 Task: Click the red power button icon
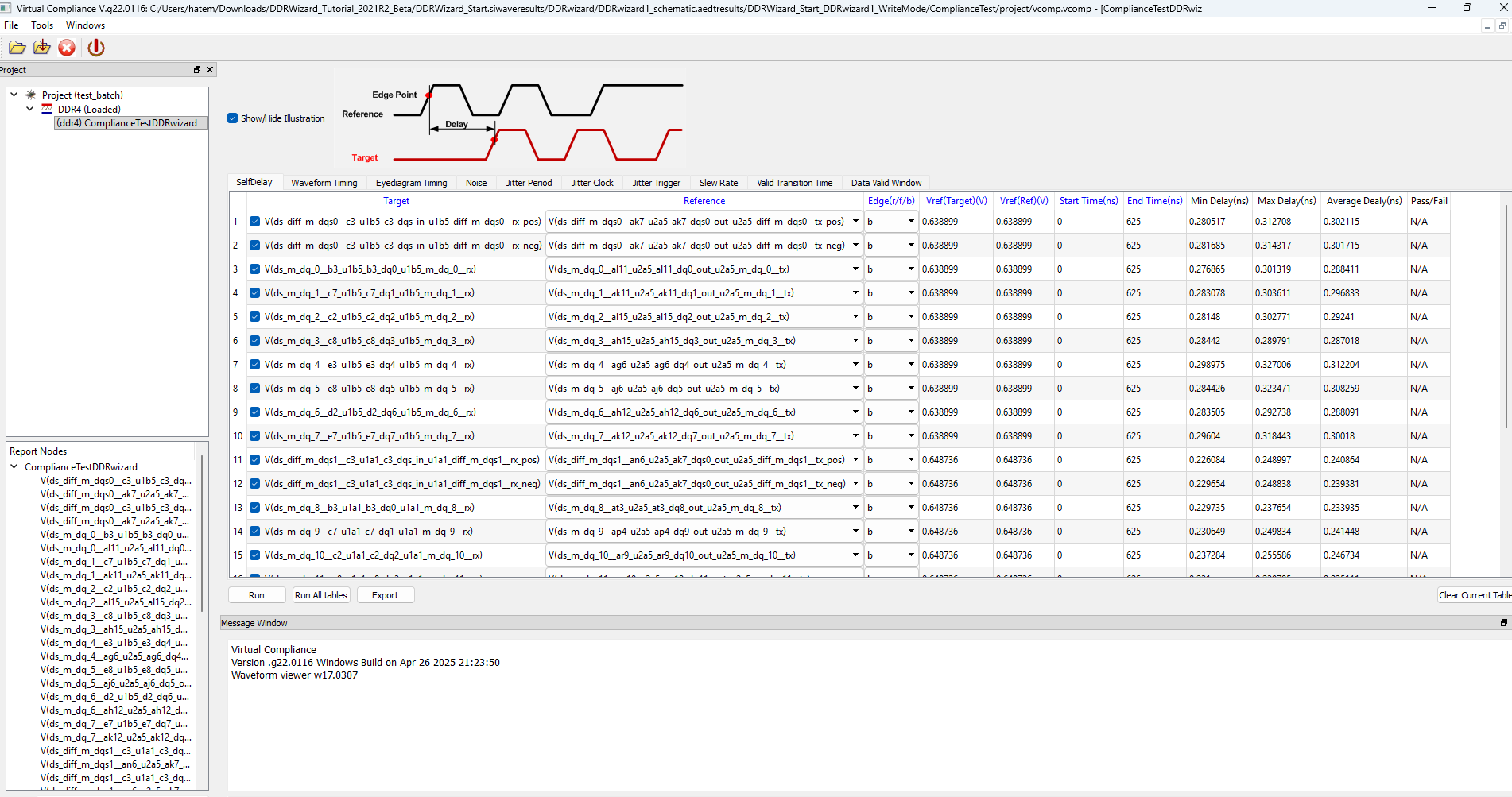tap(96, 48)
